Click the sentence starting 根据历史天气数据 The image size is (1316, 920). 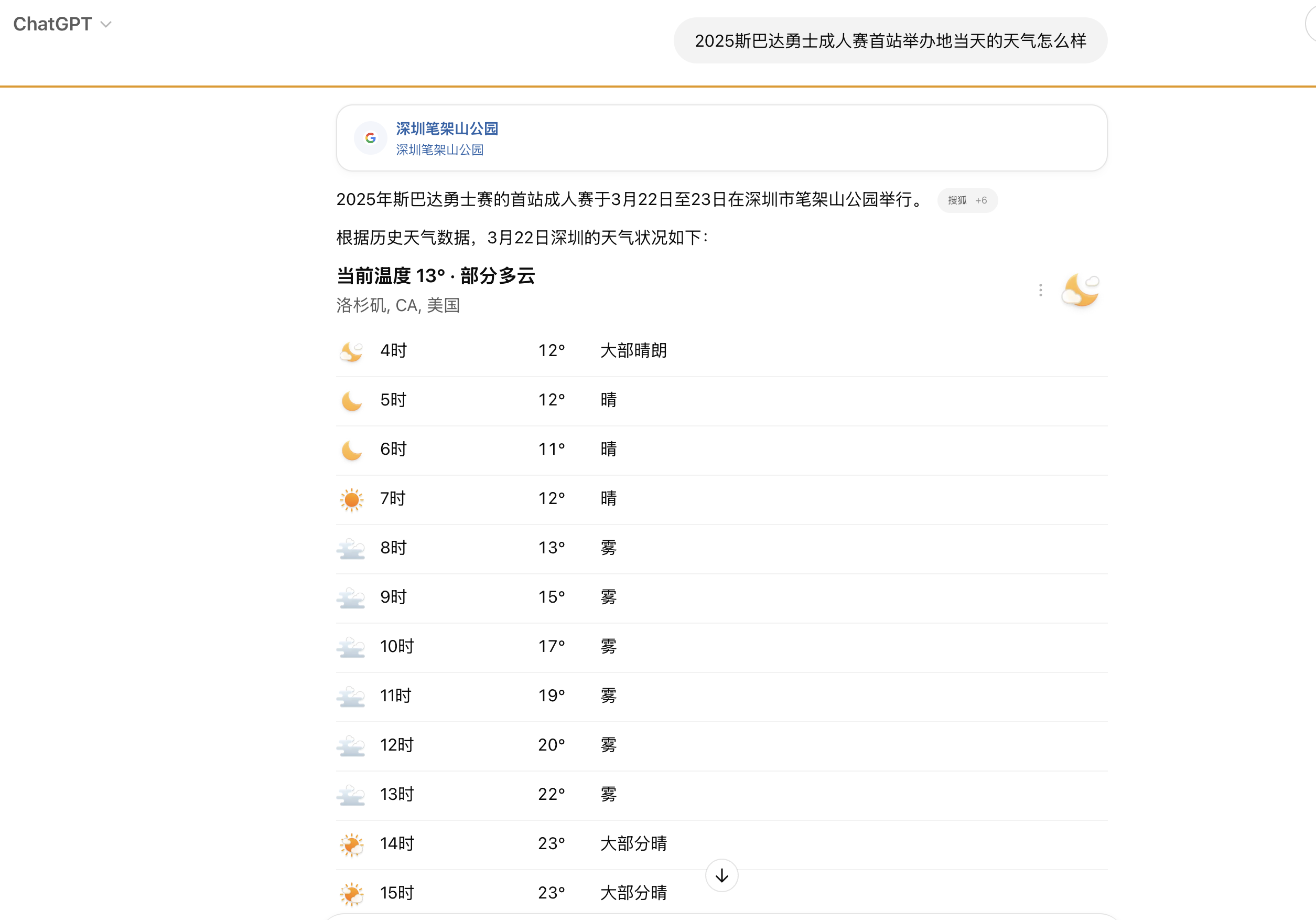point(523,238)
